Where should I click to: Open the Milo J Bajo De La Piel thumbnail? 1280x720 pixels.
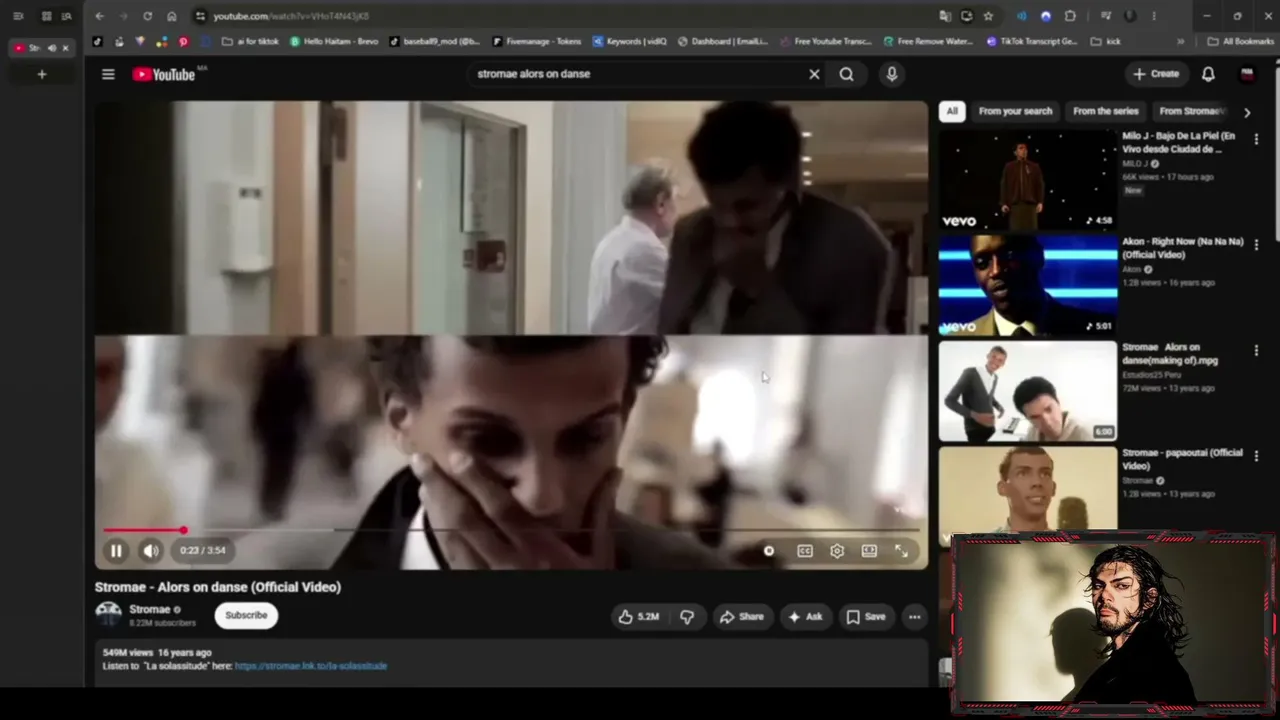point(1028,179)
